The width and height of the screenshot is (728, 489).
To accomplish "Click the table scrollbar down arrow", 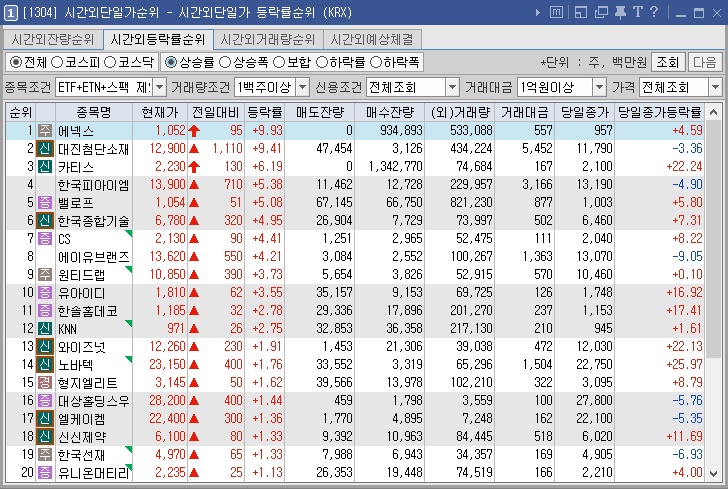I will click(714, 473).
